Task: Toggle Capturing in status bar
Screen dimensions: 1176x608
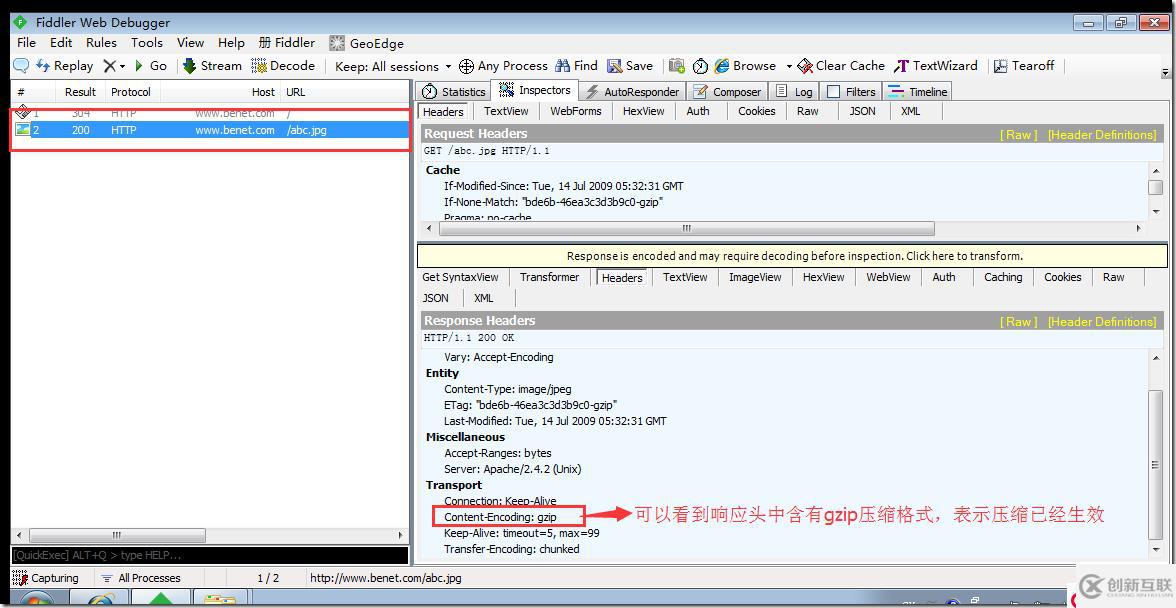Action: [x=46, y=578]
